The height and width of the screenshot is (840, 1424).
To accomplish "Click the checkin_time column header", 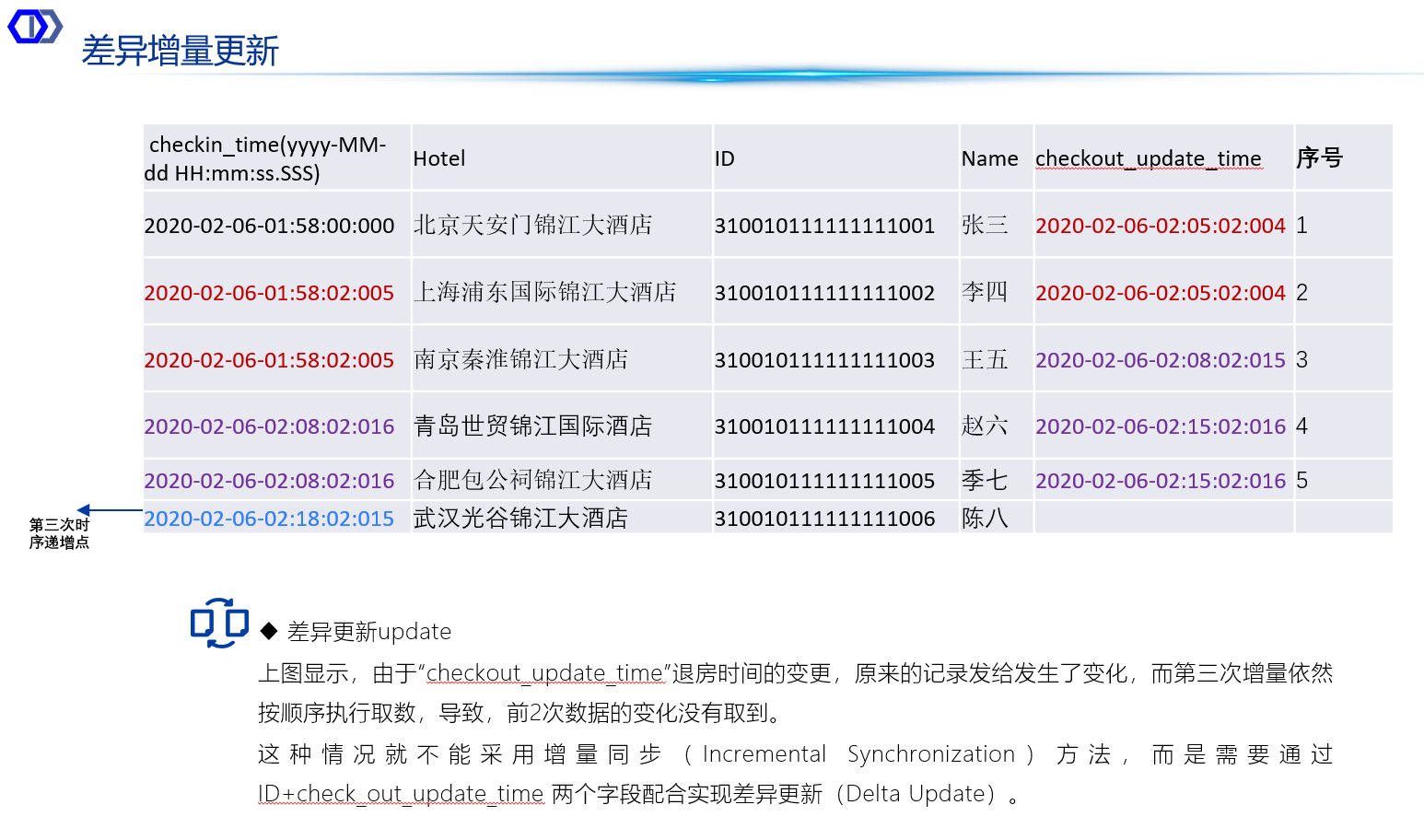I will point(267,158).
